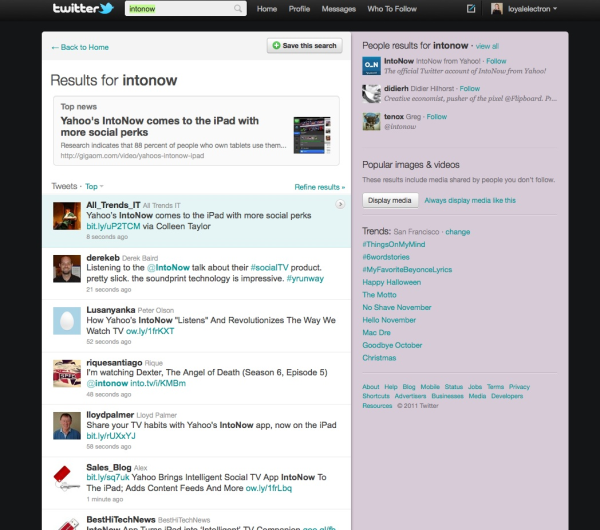Image resolution: width=600 pixels, height=530 pixels.
Task: Enable Always display media like this
Action: 470,200
